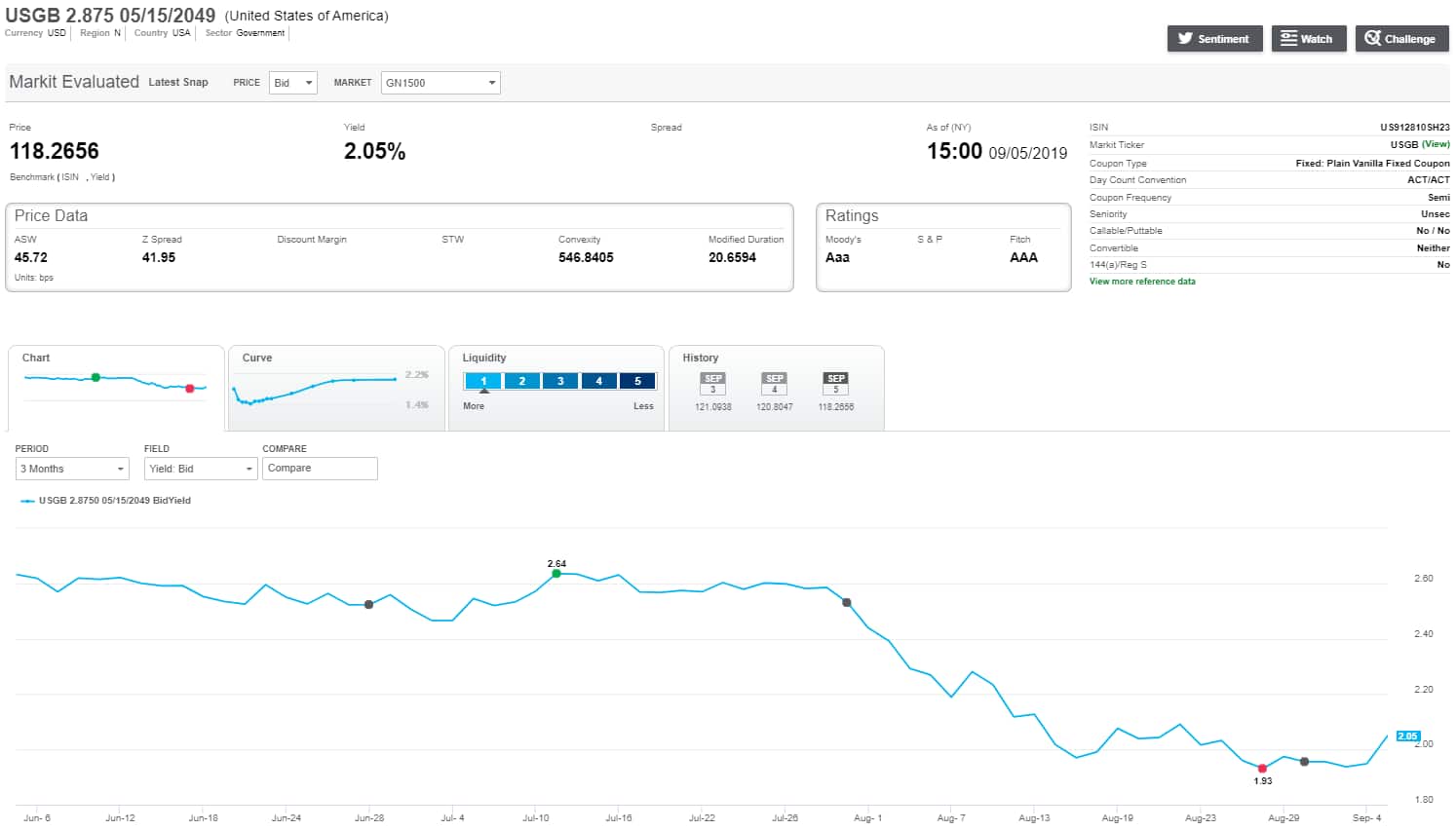Click the ASW value 45.72
The width and height of the screenshot is (1456, 831).
pyautogui.click(x=31, y=257)
